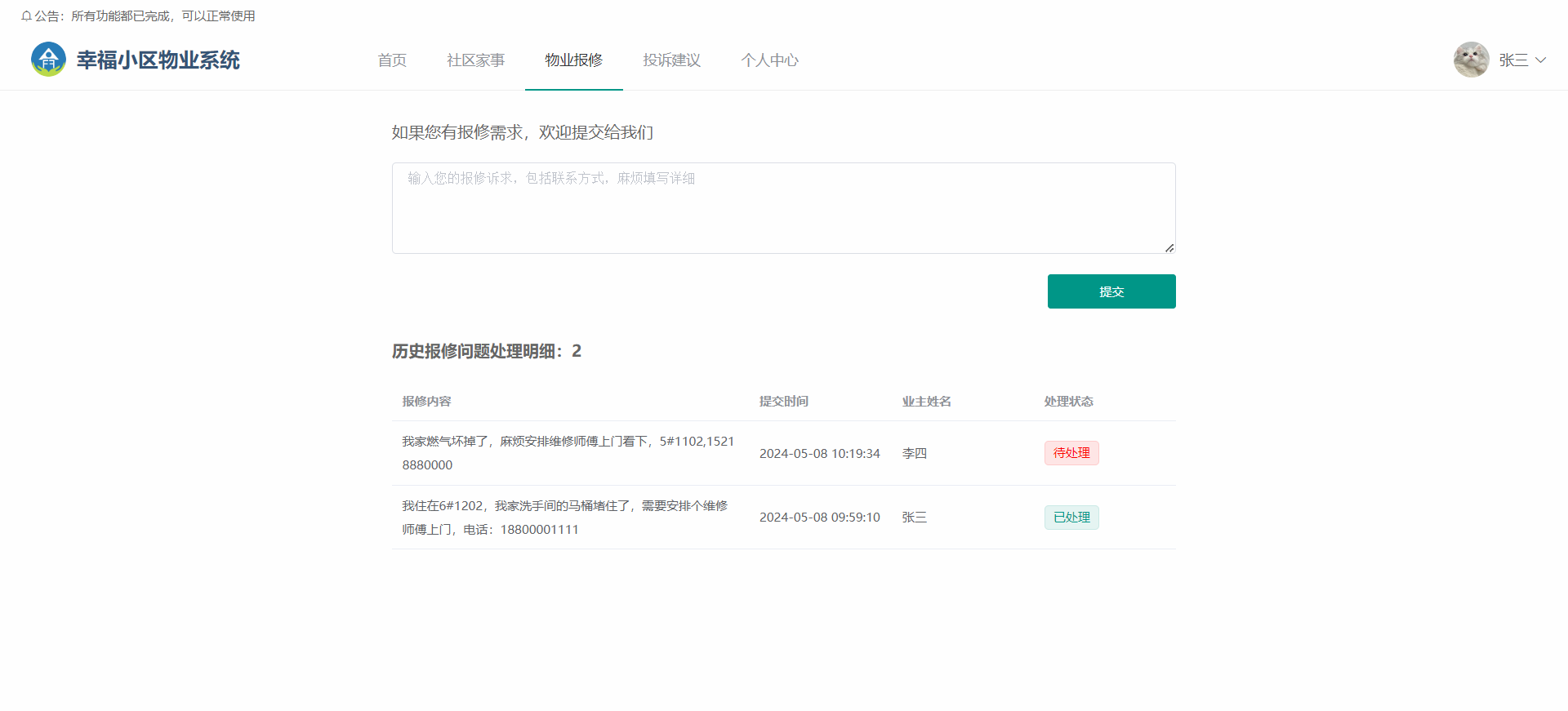Screen dimensions: 1568x711
Task: Open the 社区家事 tab
Action: pyautogui.click(x=476, y=60)
